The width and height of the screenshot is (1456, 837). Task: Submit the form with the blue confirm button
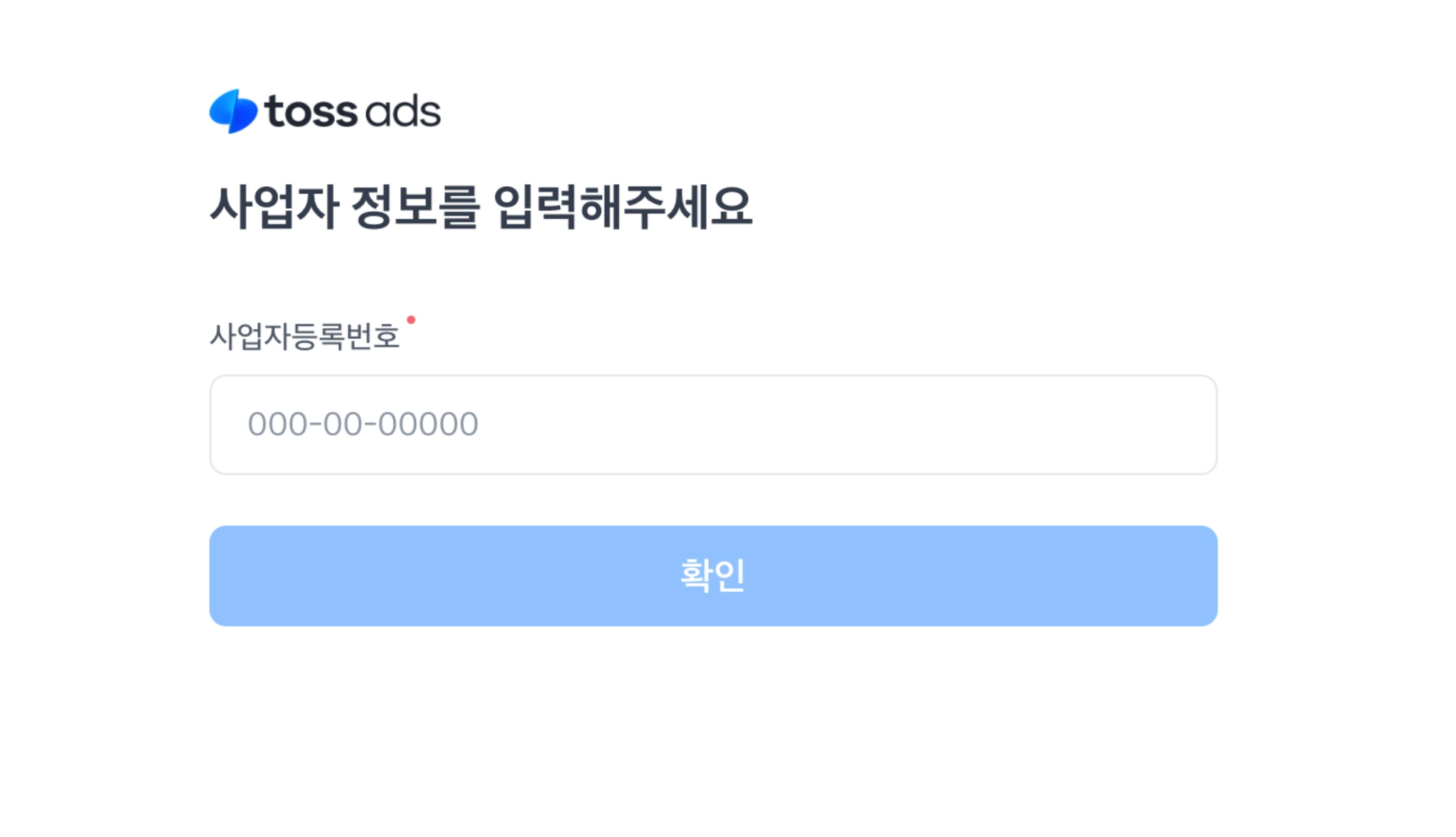coord(713,576)
